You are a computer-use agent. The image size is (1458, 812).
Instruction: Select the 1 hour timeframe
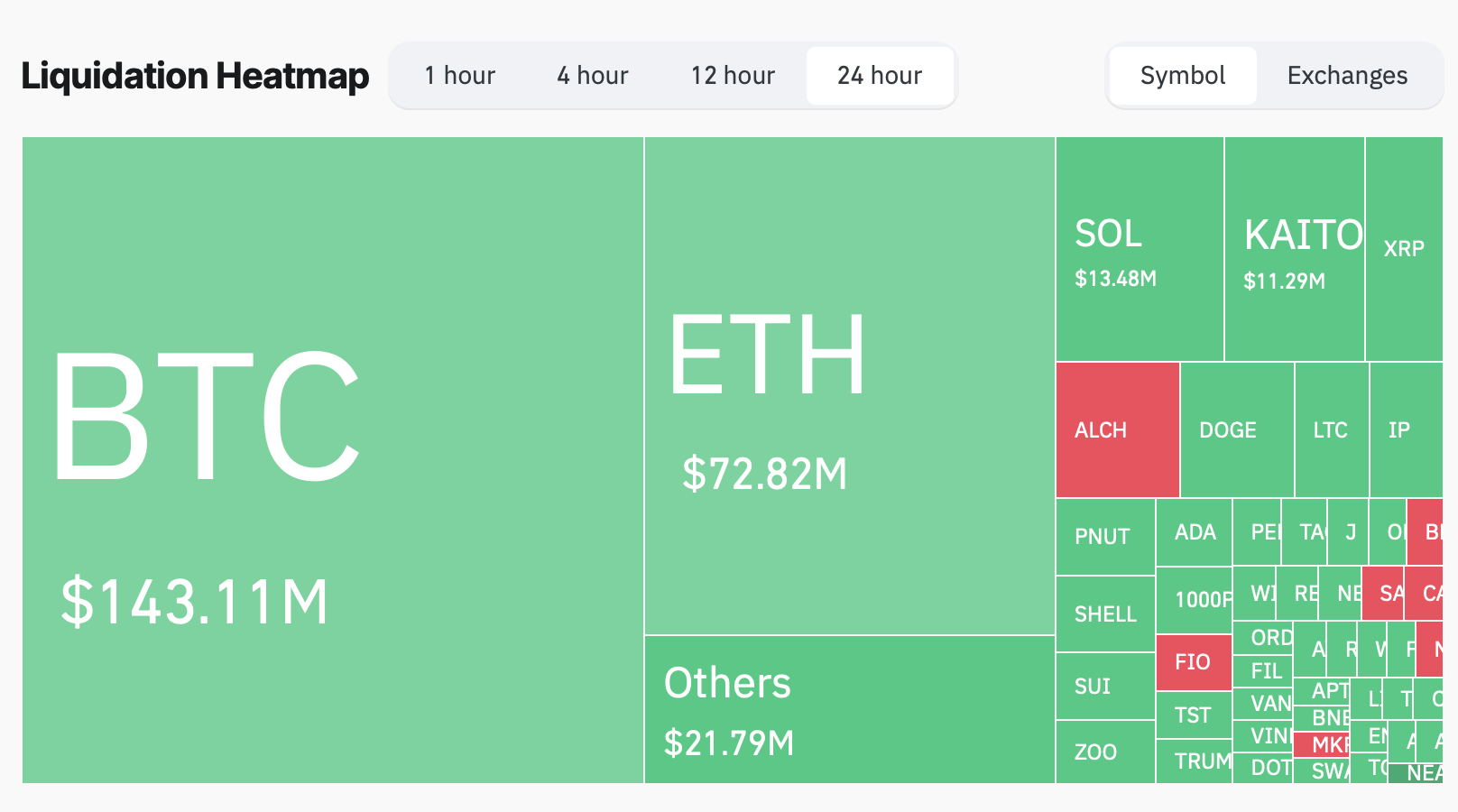(460, 76)
